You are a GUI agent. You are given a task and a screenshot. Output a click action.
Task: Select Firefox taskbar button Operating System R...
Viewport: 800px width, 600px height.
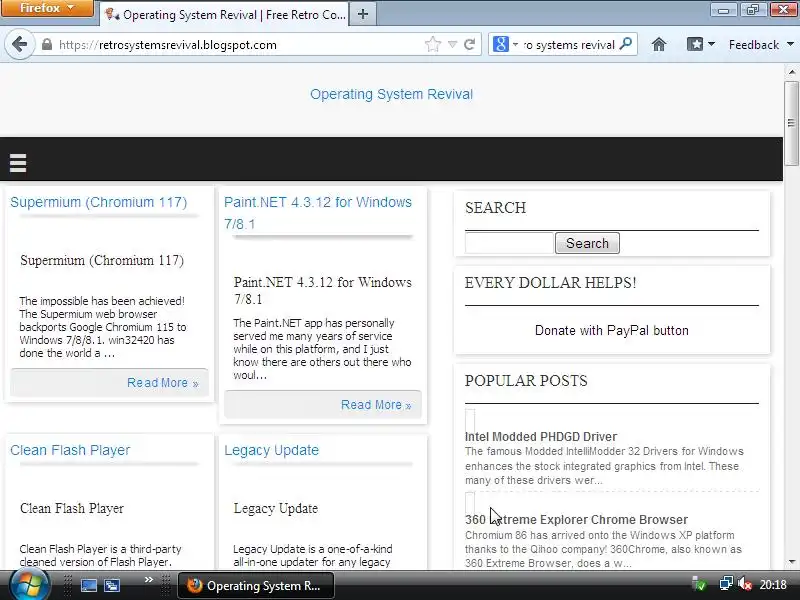click(x=256, y=585)
